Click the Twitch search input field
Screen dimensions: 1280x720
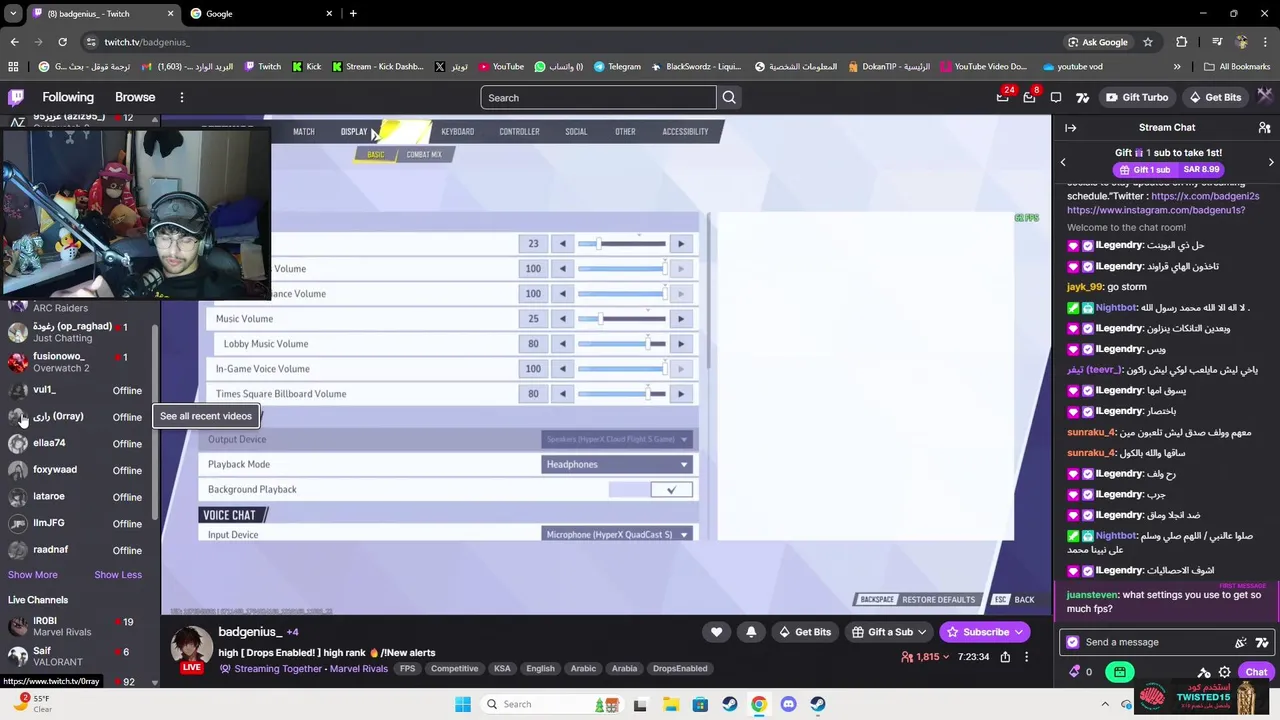[x=598, y=97]
